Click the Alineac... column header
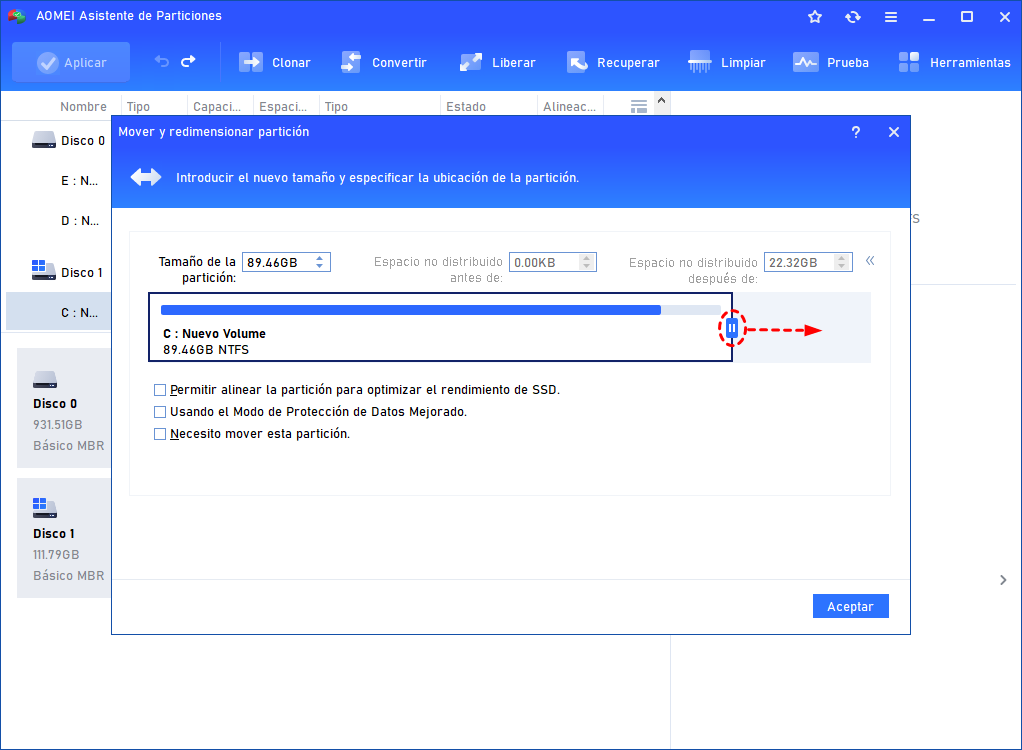The height and width of the screenshot is (750, 1022). (569, 107)
